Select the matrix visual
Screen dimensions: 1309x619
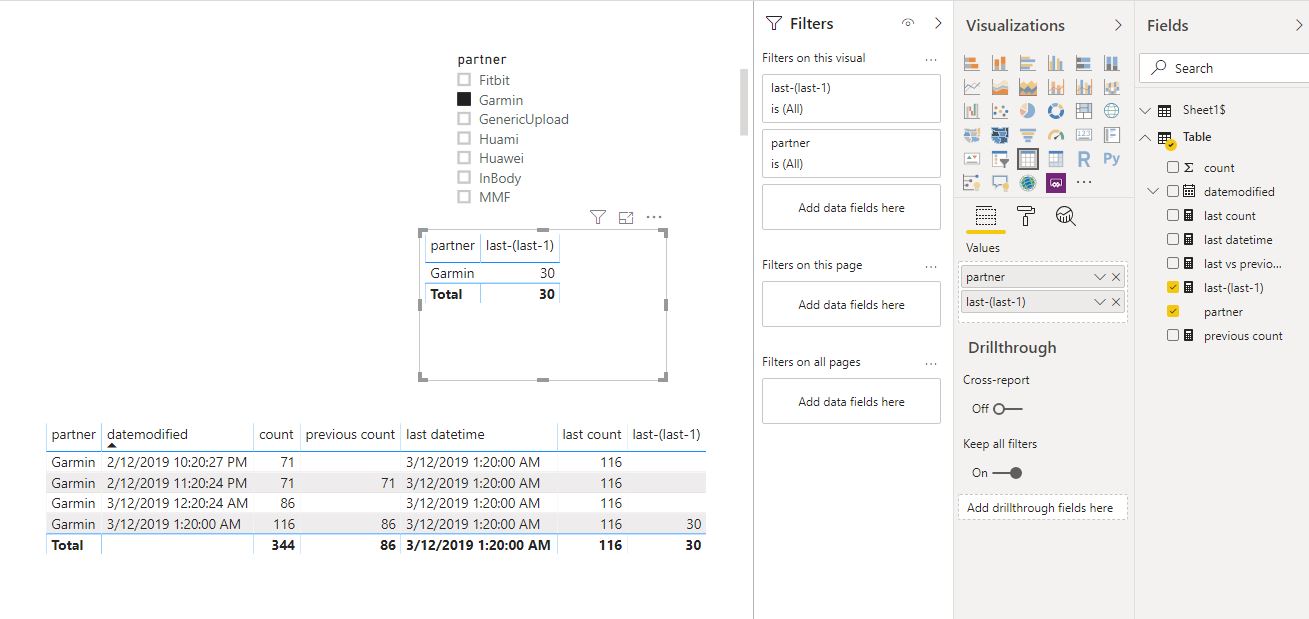click(1055, 159)
